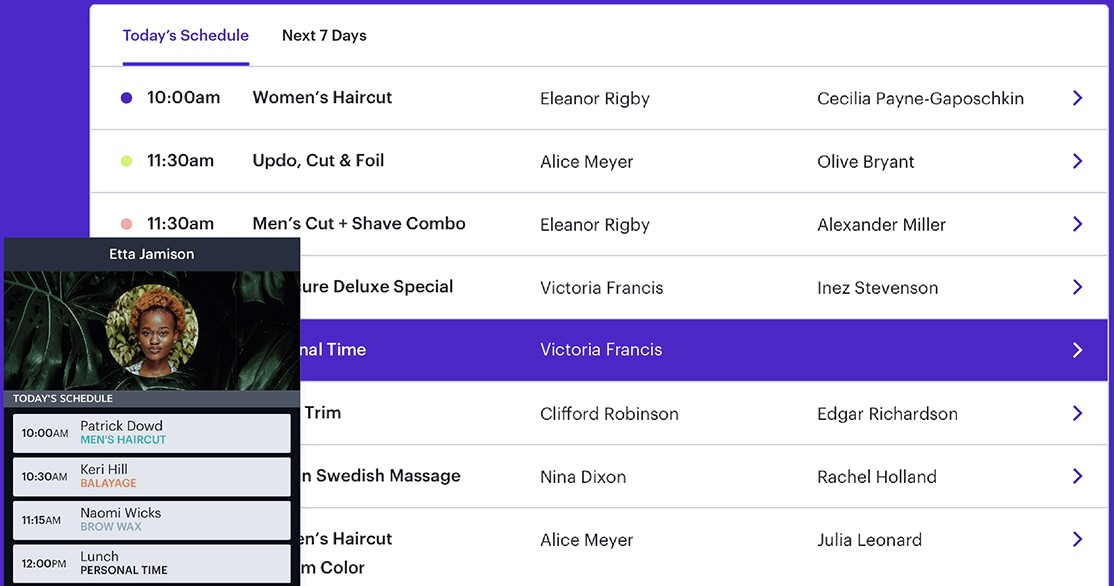
Task: Click the arrow next to Edgar Richardson
Action: [x=1077, y=413]
